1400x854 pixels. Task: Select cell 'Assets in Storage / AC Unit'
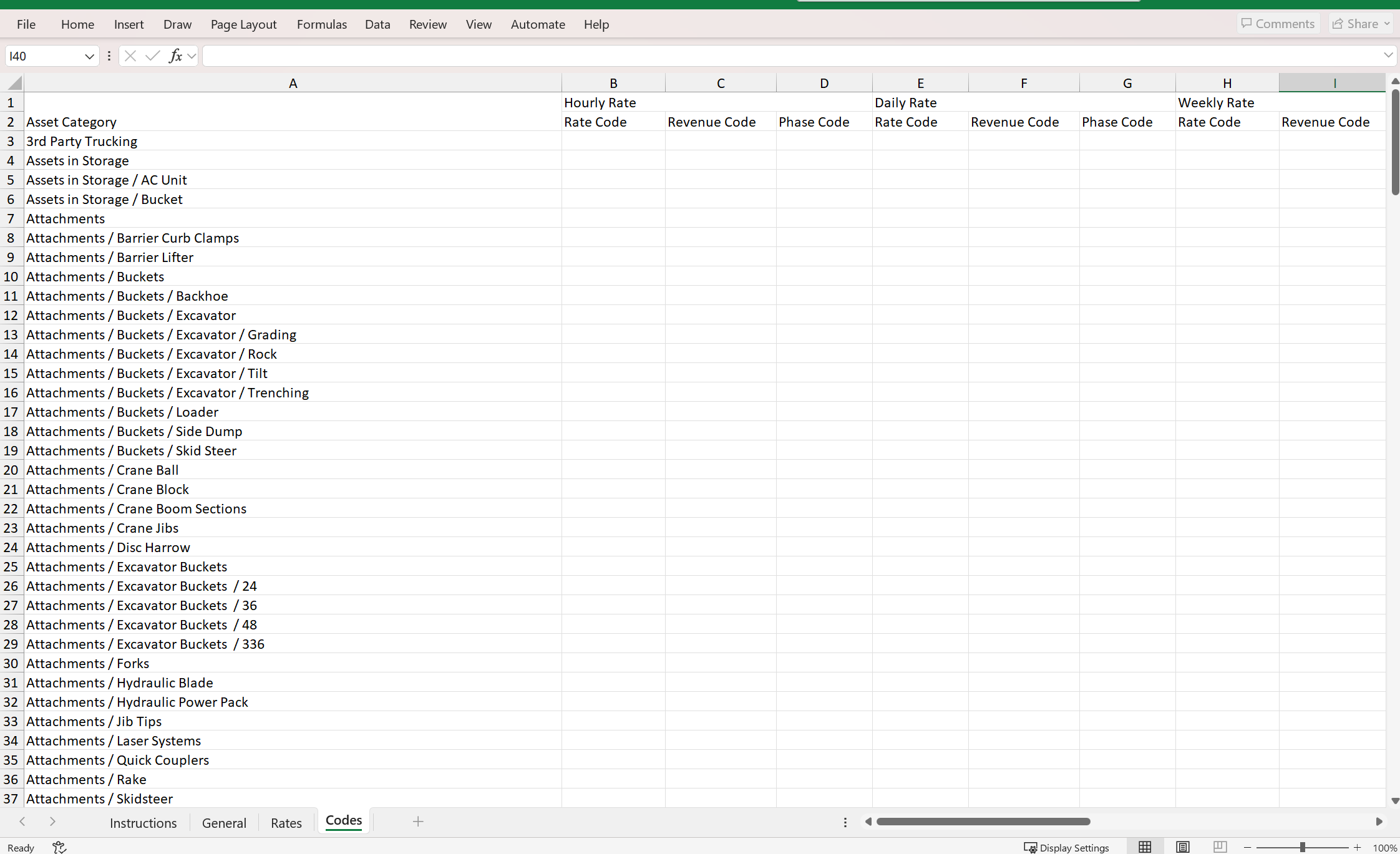[x=293, y=180]
